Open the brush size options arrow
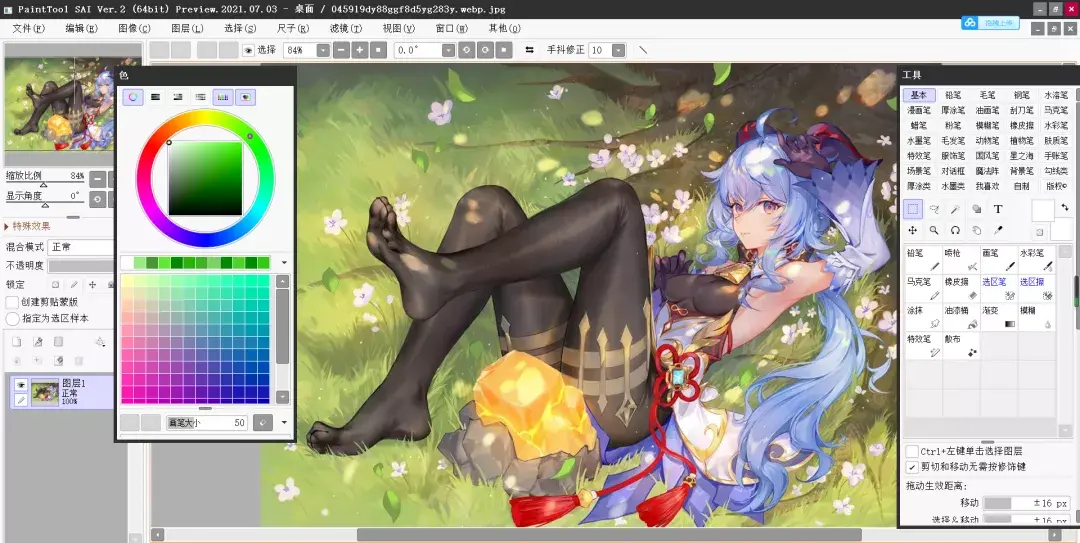The width and height of the screenshot is (1080, 543). 284,422
